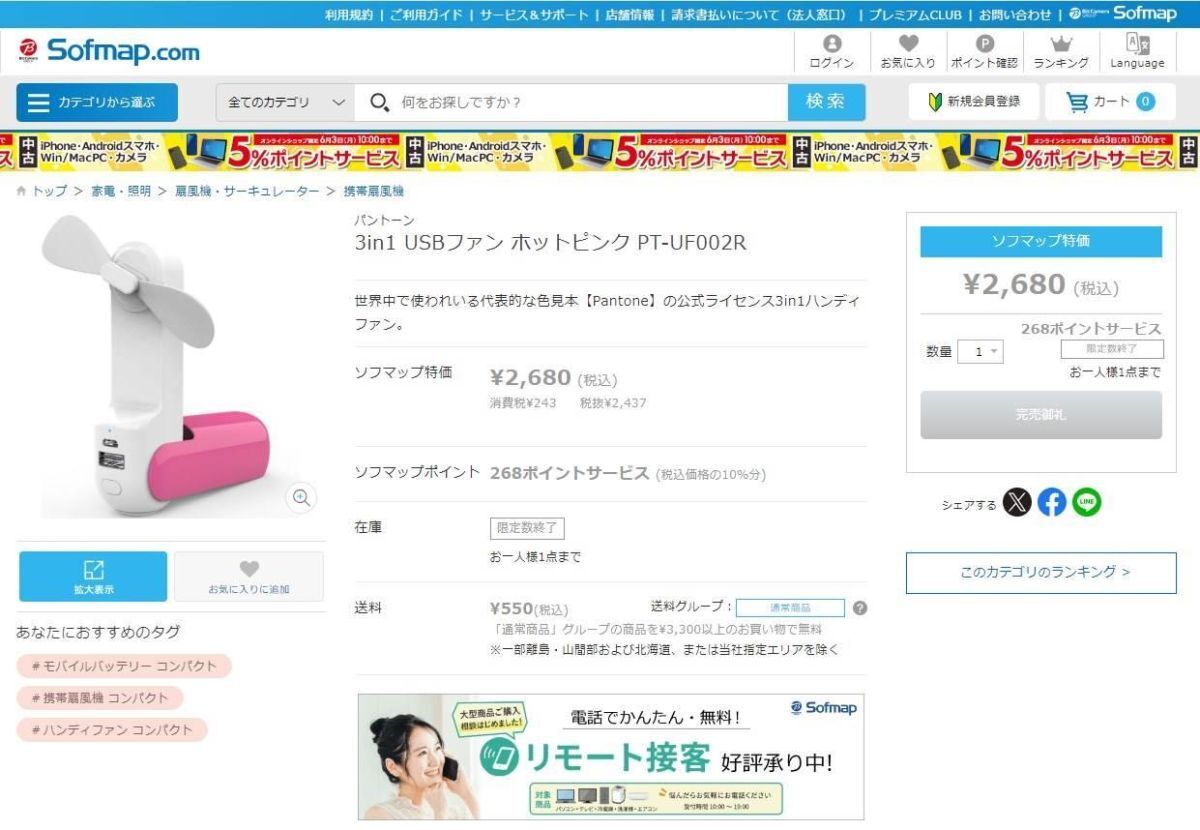This screenshot has width=1200, height=830.
Task: Go to 扇風機・サーキュレーター breadcrumb
Action: 247,191
